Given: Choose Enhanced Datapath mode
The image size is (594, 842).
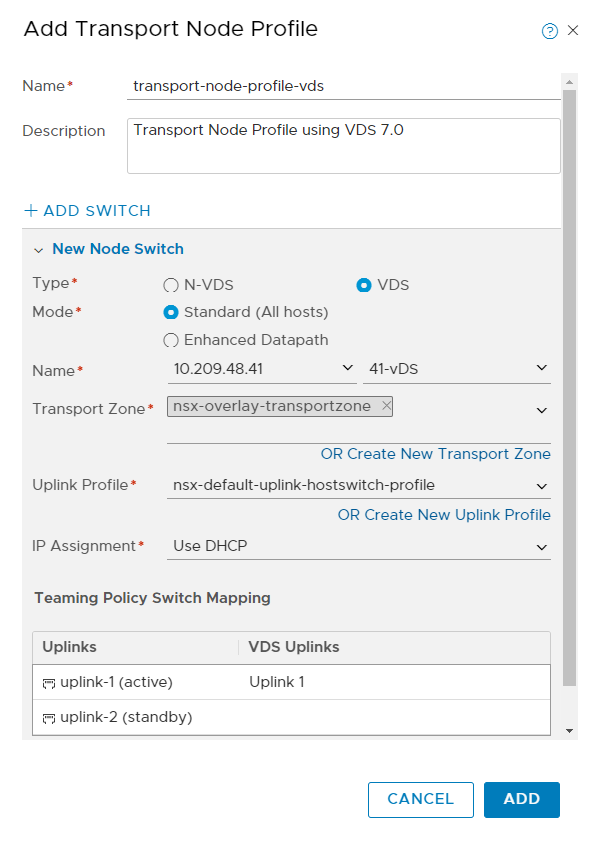Looking at the screenshot, I should pos(171,340).
